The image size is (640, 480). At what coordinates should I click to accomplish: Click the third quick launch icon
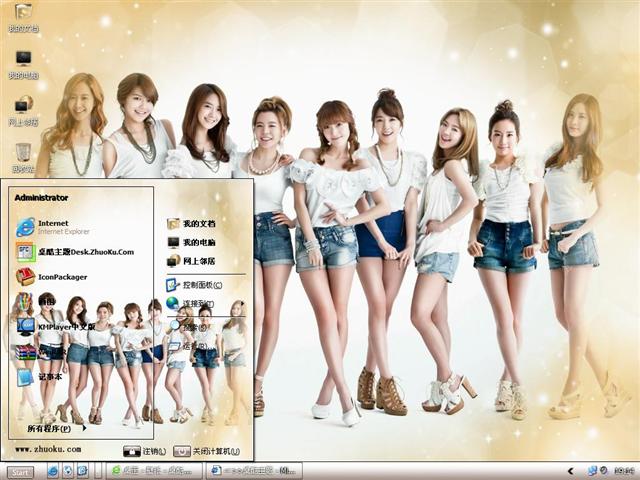coord(83,471)
